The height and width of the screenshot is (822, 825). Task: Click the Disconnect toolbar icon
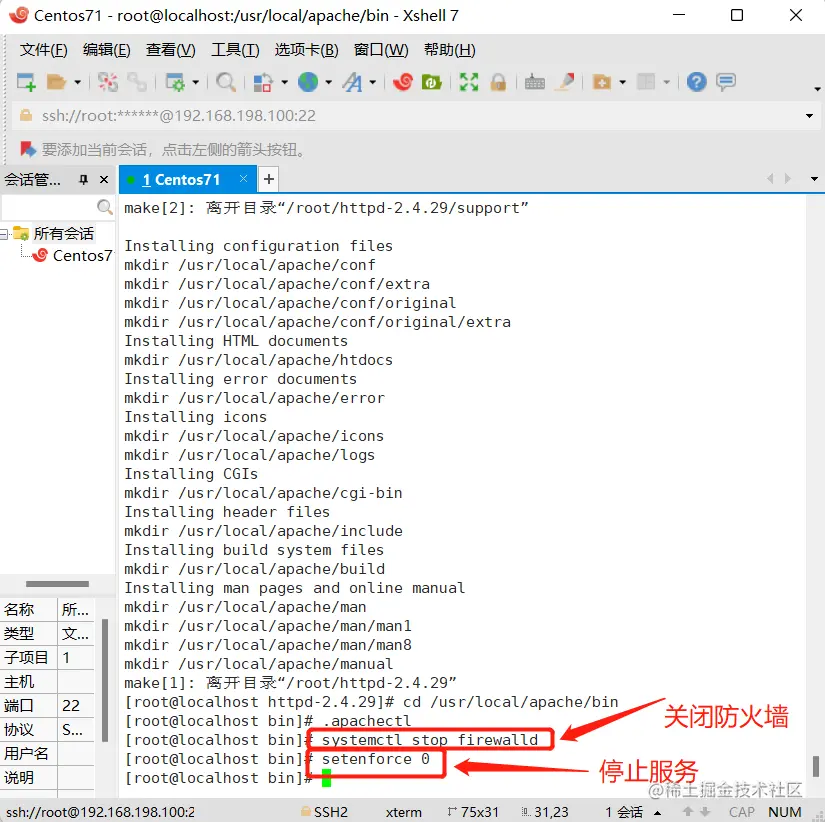[108, 82]
